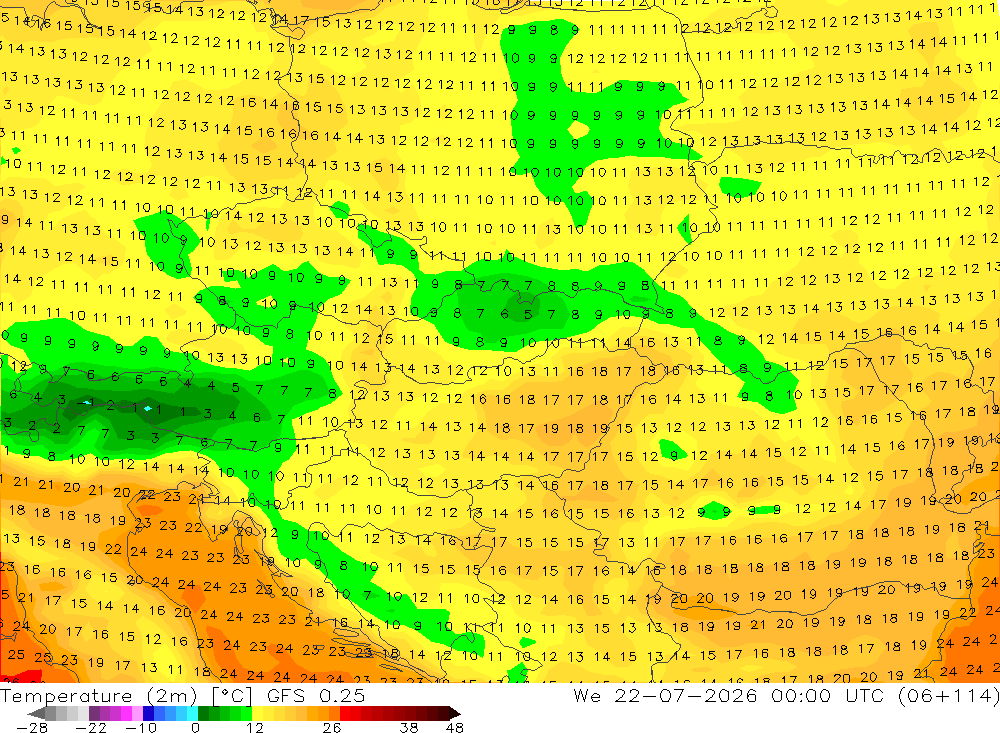Click the dark purple swatch in the legend
This screenshot has width=1000, height=733.
point(94,713)
